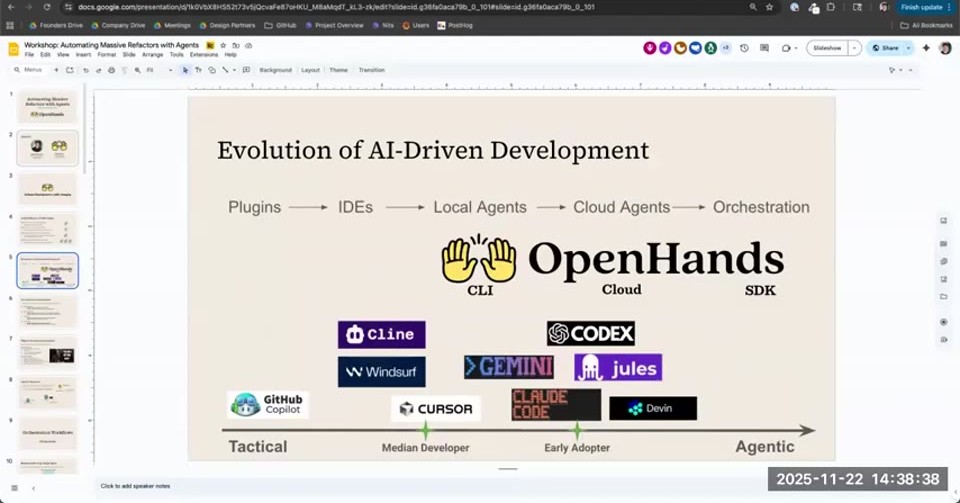The height and width of the screenshot is (503, 960).
Task: Click the Print icon
Action: tap(111, 70)
